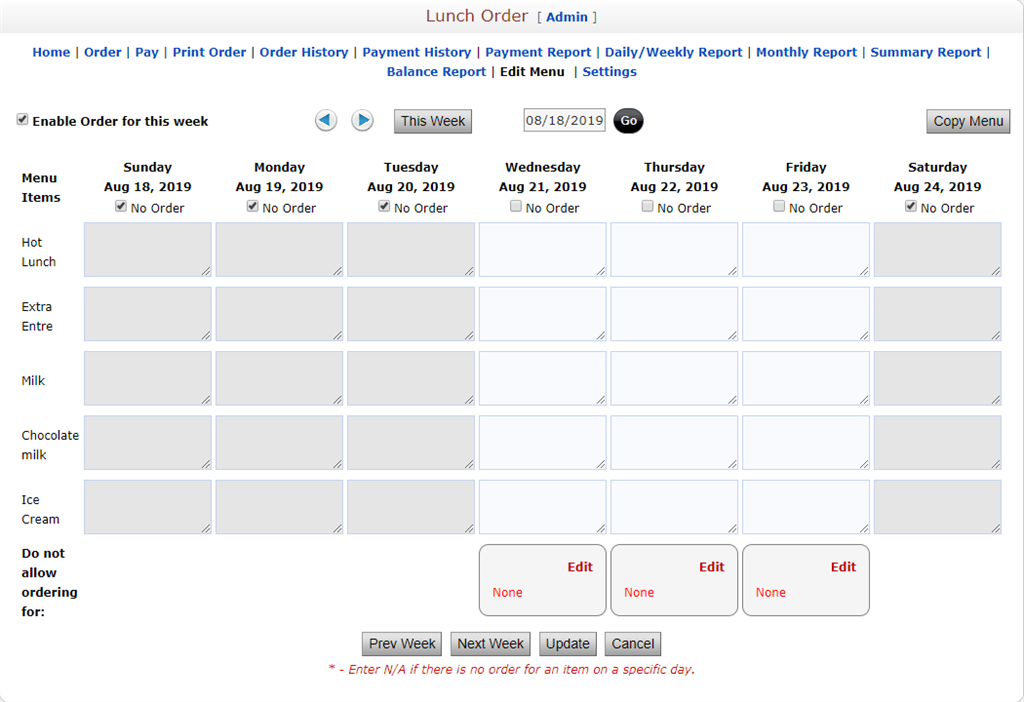The height and width of the screenshot is (702, 1024).
Task: Switch to the Order History section
Action: tap(304, 52)
